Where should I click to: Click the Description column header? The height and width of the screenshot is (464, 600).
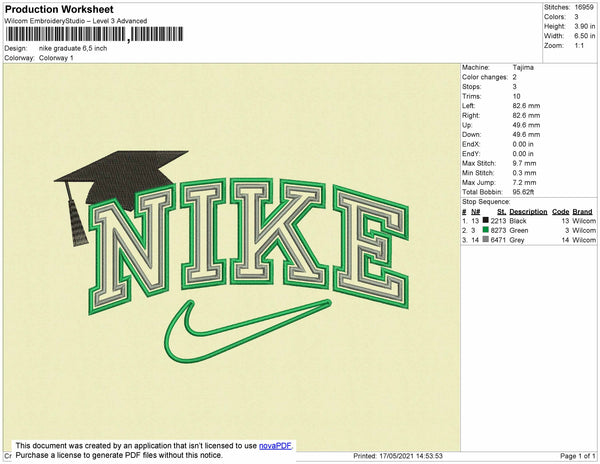click(x=528, y=212)
